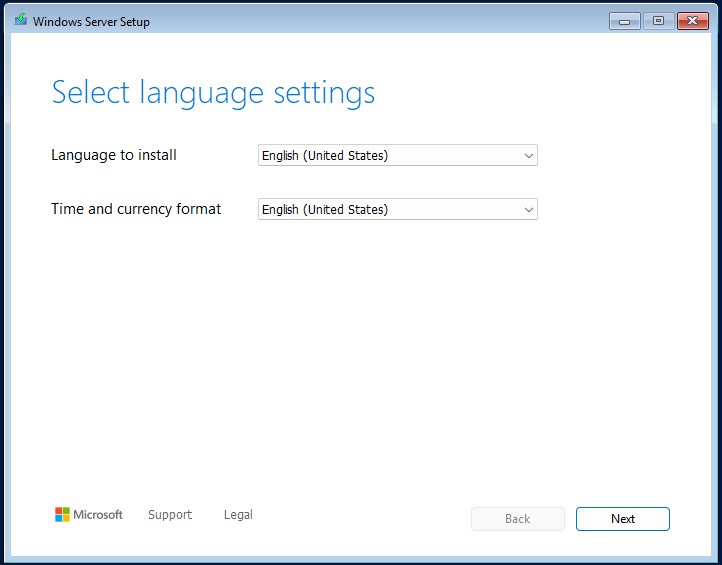
Task: Open the Support link
Action: [170, 515]
